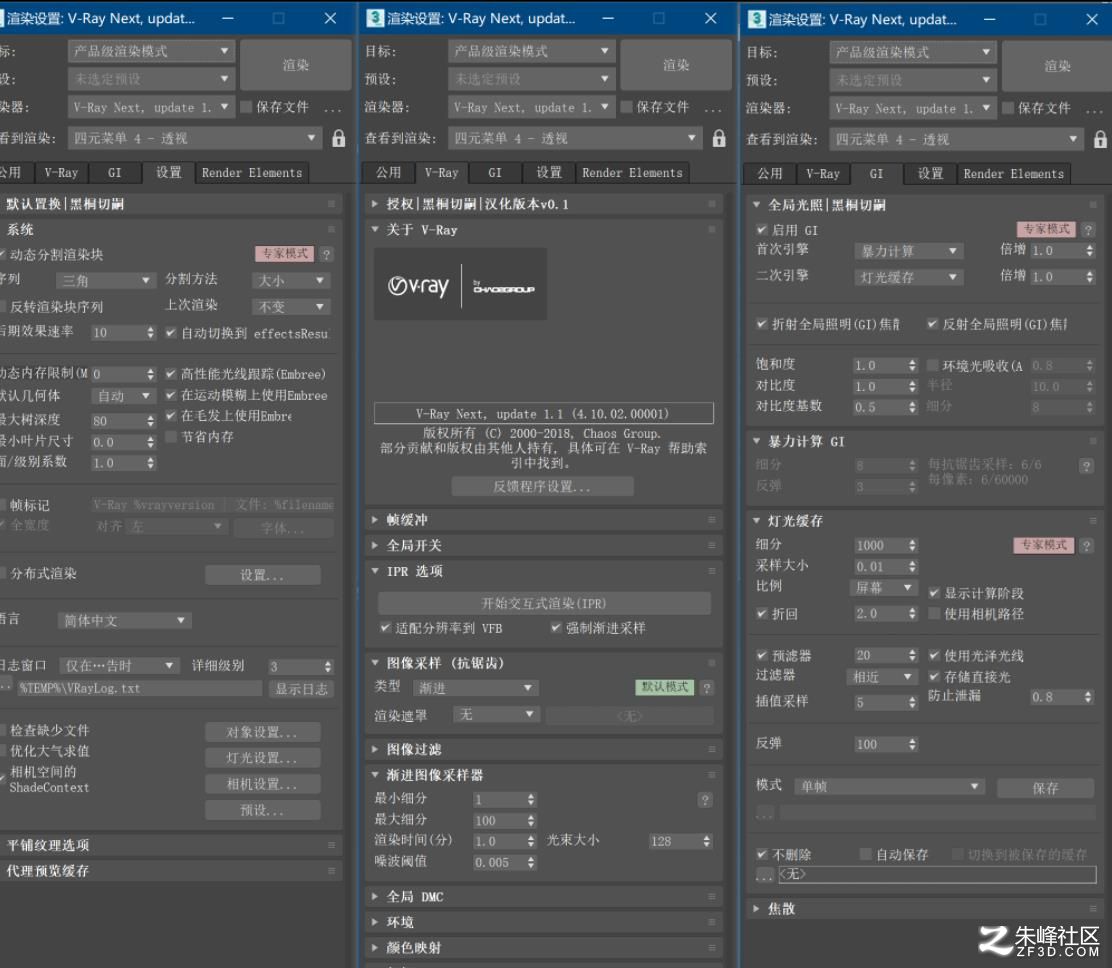Toggle 启用 GI checkbox
Screen dimensions: 1112x968
point(762,229)
